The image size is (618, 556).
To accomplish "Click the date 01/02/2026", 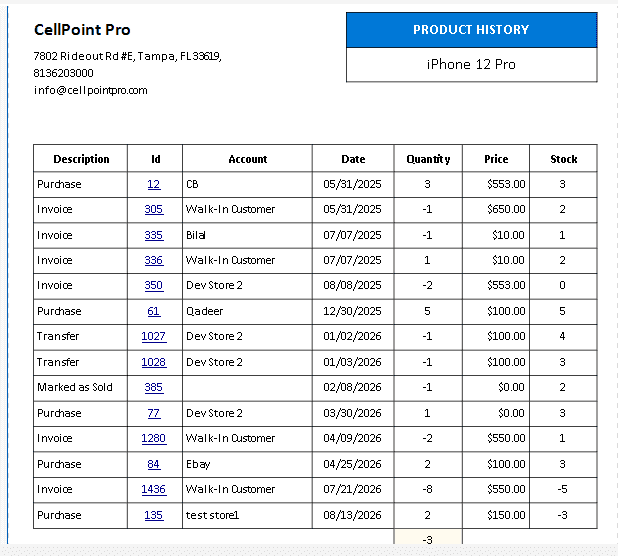I will tap(352, 337).
